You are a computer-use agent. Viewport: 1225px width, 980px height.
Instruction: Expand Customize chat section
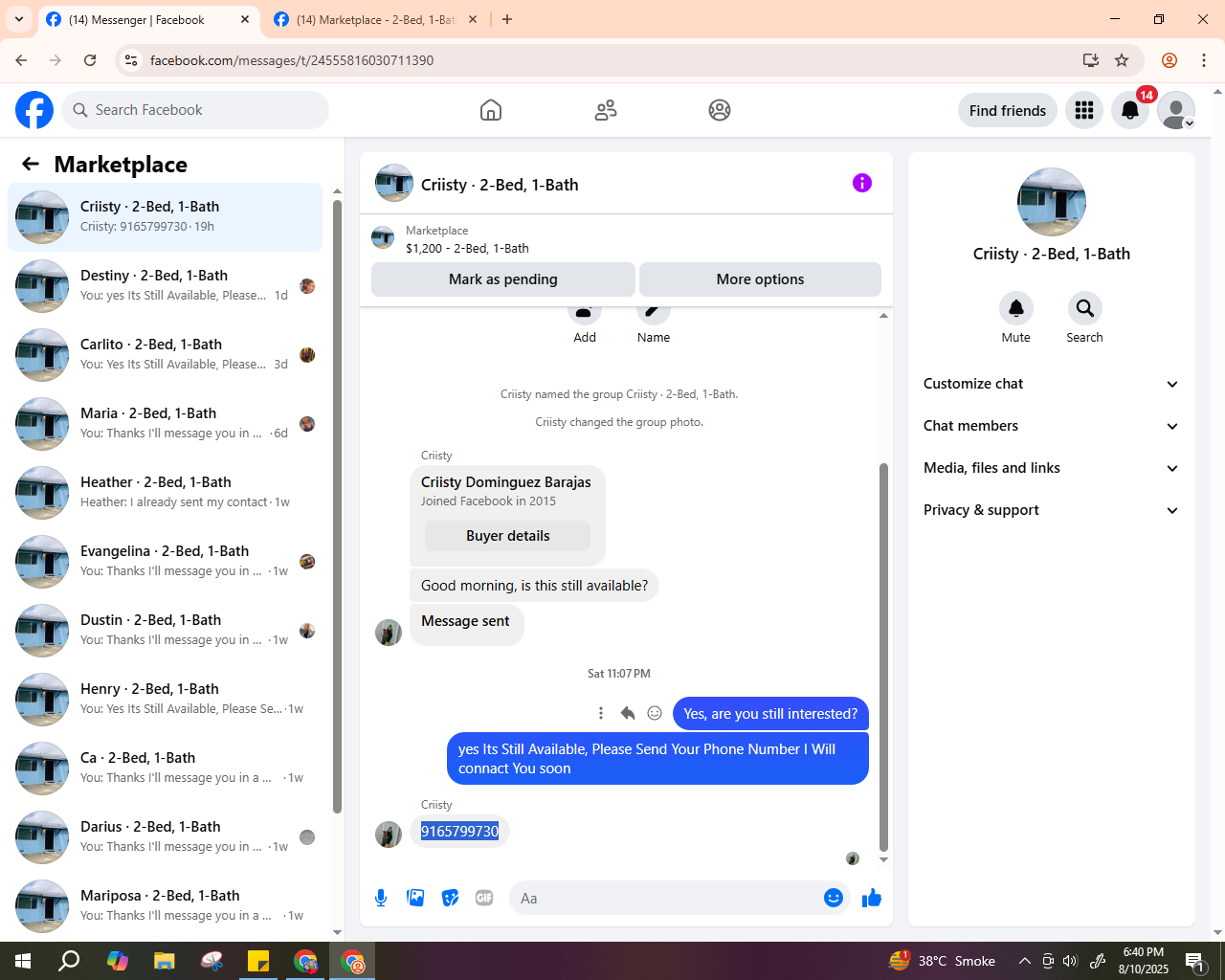1051,384
